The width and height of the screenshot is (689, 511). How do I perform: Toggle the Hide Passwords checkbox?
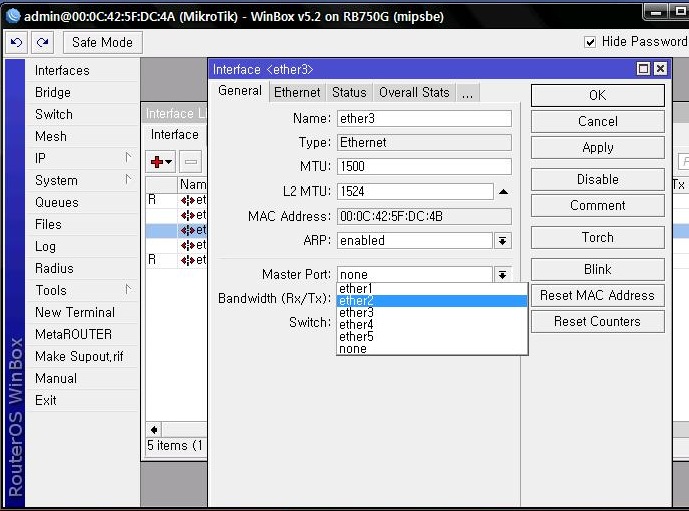pyautogui.click(x=590, y=42)
